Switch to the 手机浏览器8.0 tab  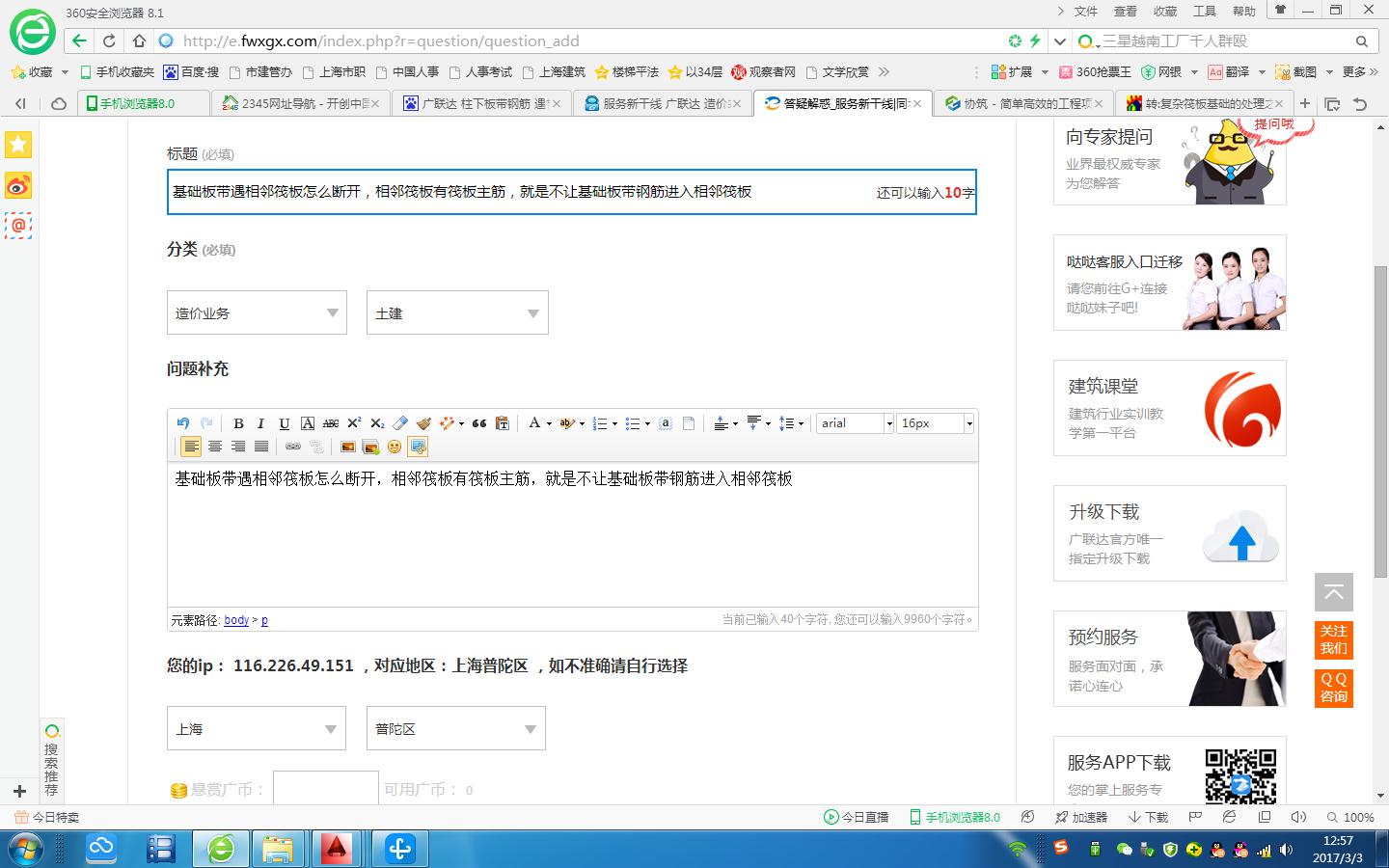point(141,103)
